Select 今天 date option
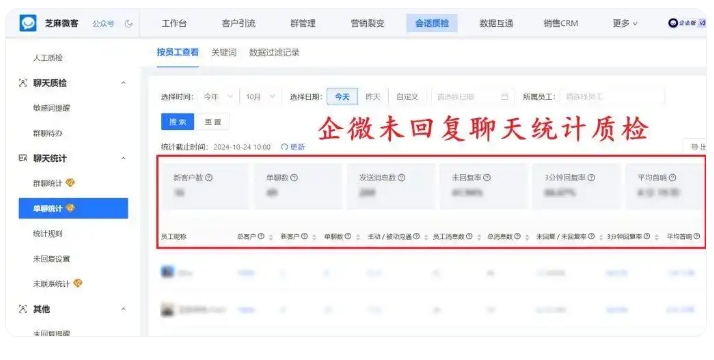 point(342,96)
